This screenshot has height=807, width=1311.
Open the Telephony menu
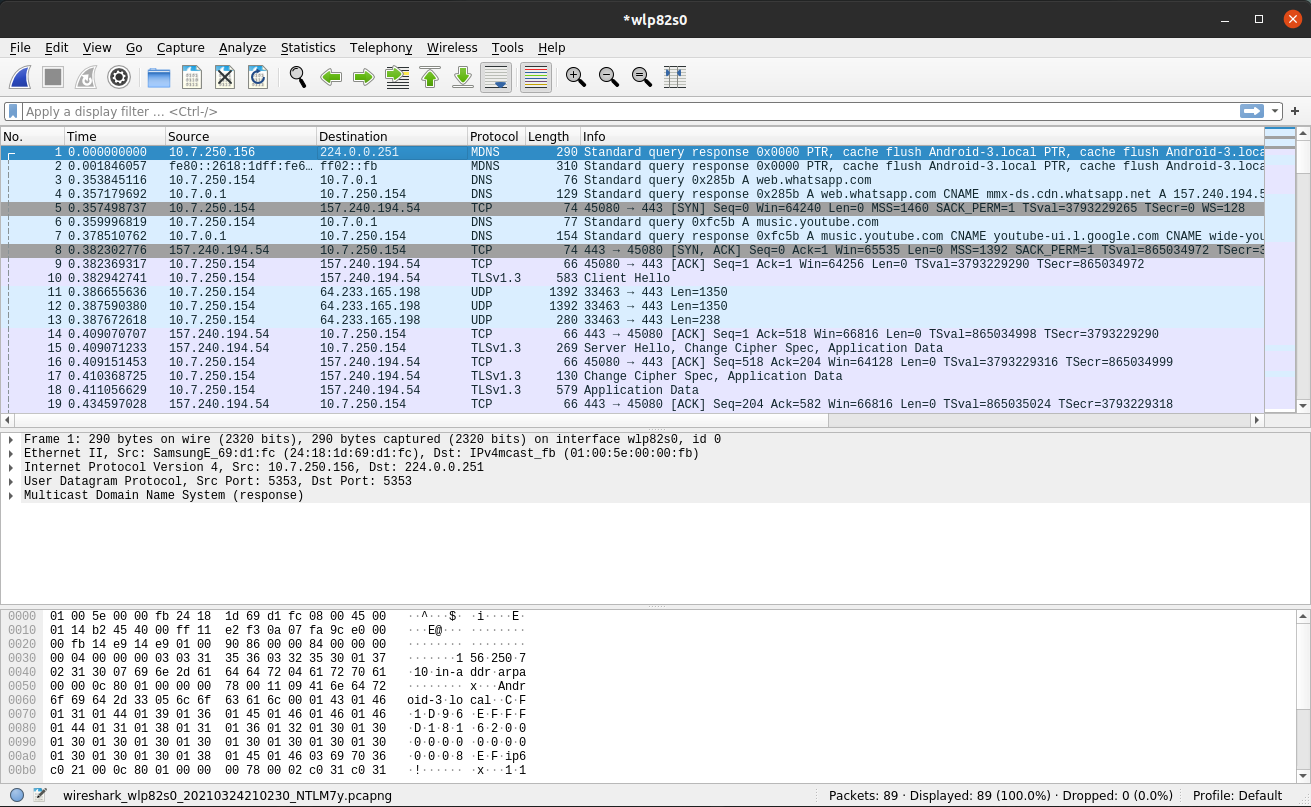[381, 47]
